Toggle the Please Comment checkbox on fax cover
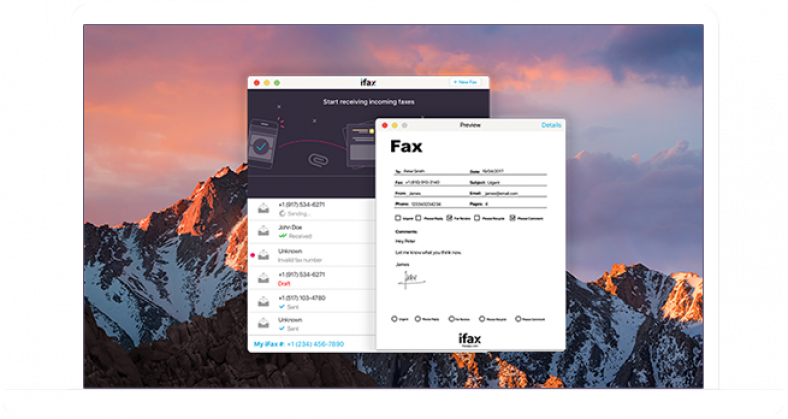 [512, 217]
